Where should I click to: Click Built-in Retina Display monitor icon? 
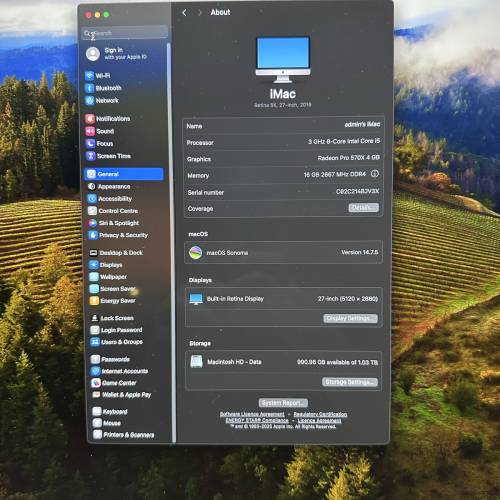pyautogui.click(x=196, y=299)
